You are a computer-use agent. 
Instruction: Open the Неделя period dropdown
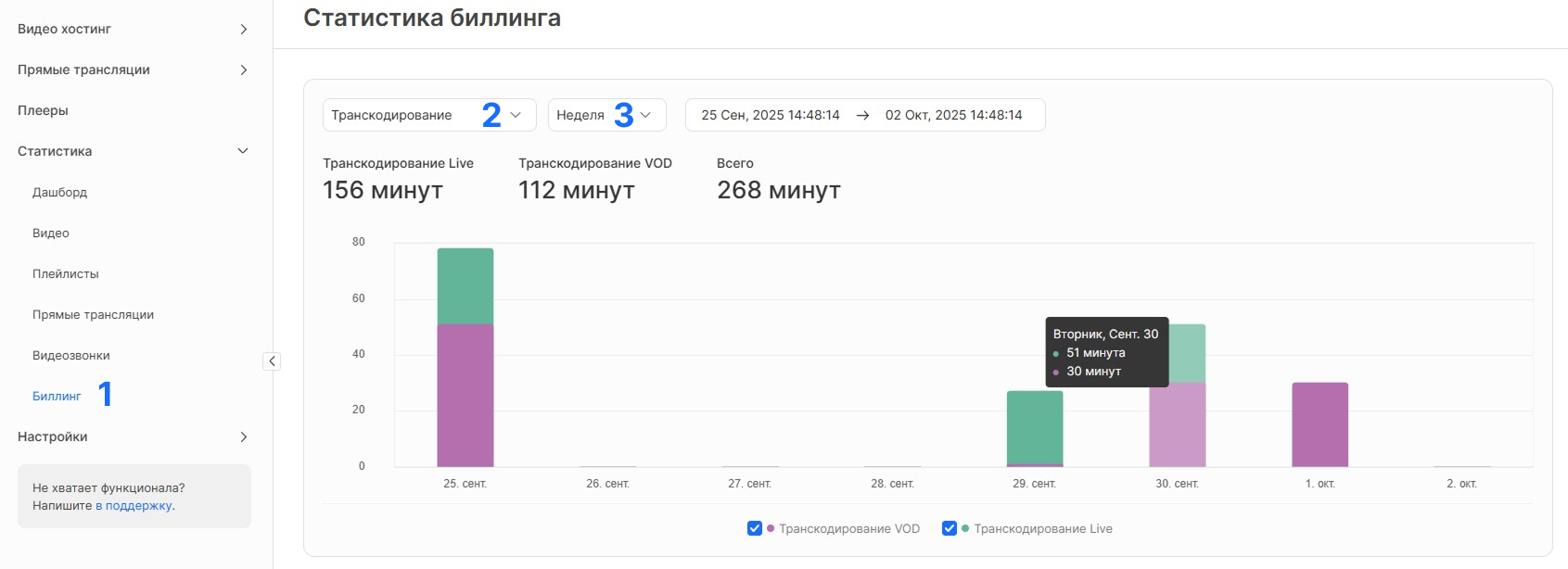pyautogui.click(x=606, y=115)
